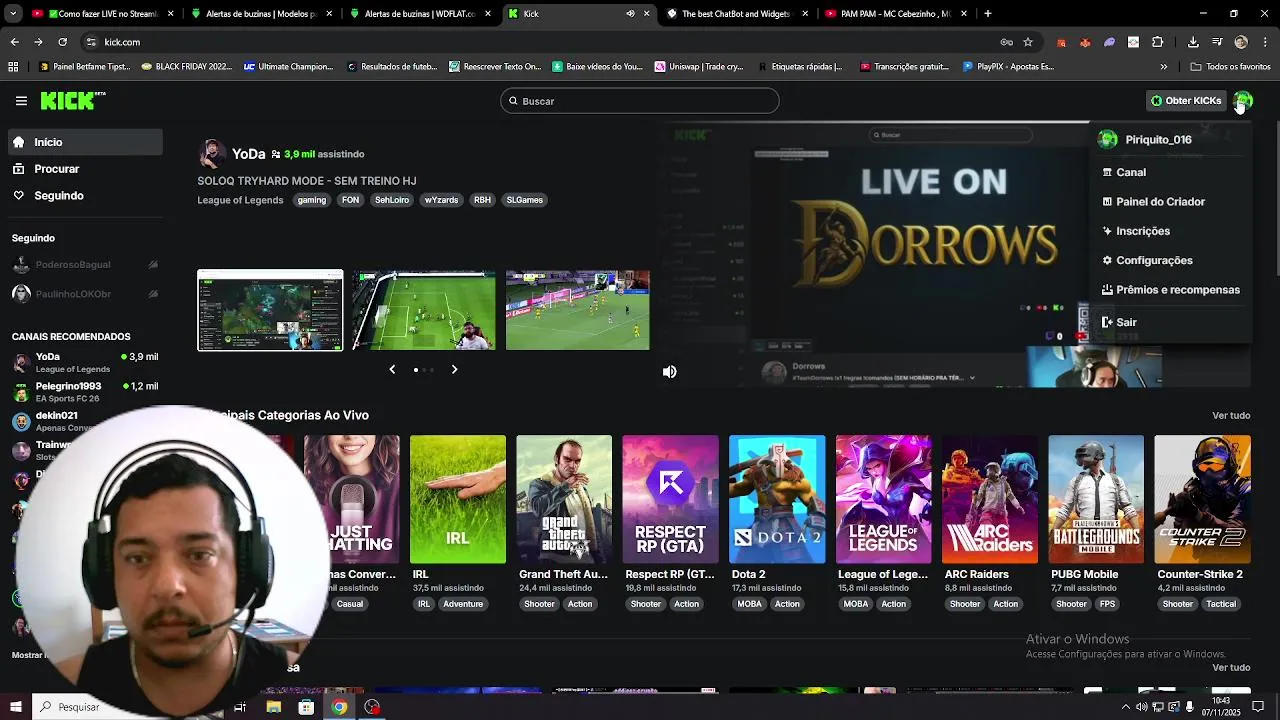Expand the bookmarks overflow chevron
Image resolution: width=1280 pixels, height=720 pixels.
[1163, 67]
